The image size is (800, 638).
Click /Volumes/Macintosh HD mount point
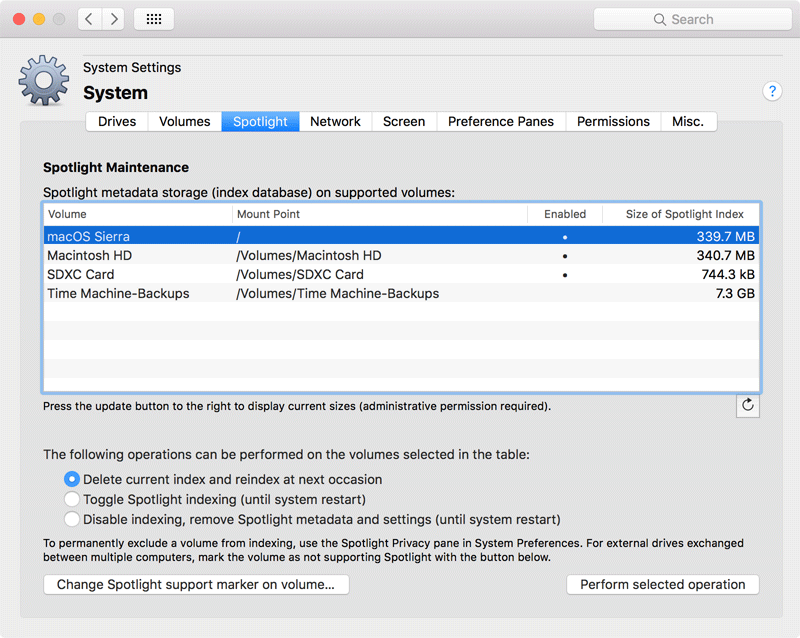pos(309,255)
